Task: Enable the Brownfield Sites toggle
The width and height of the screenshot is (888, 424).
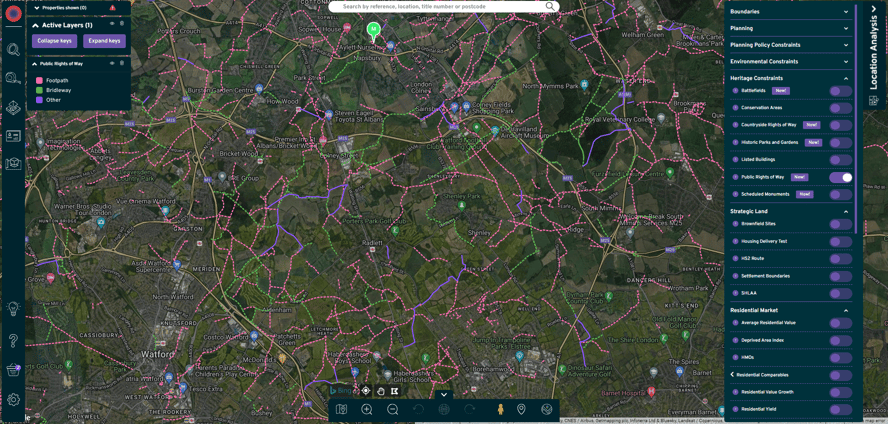Action: [x=840, y=224]
